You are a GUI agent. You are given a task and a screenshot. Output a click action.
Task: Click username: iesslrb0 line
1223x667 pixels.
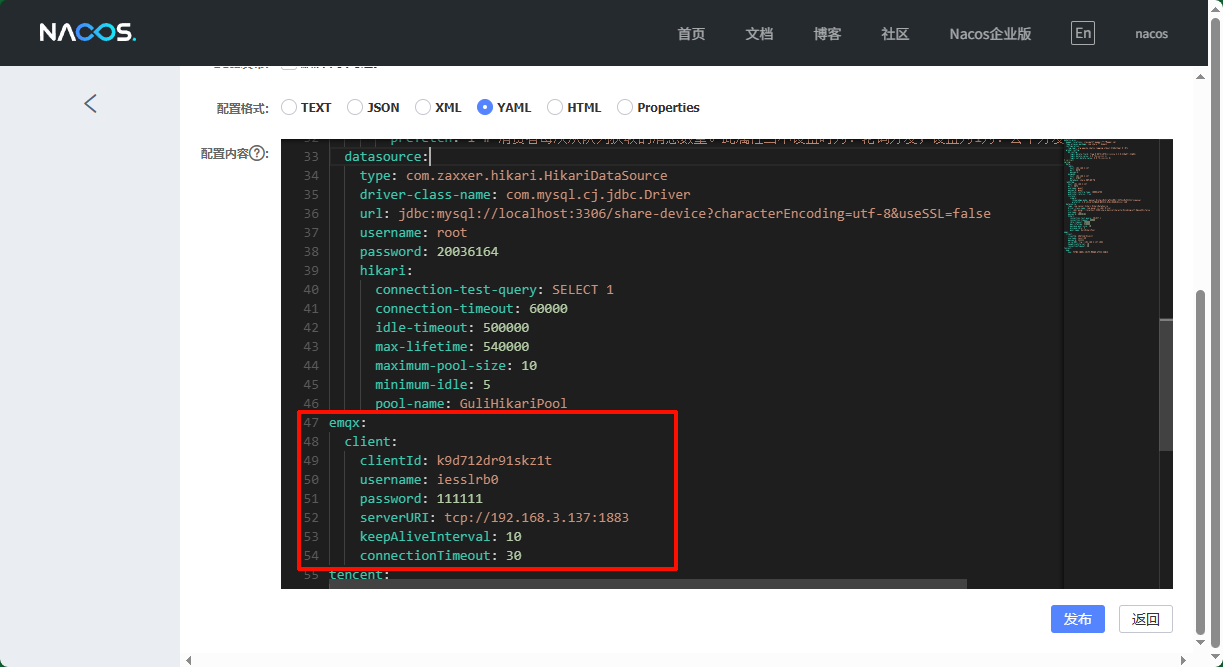pyautogui.click(x=429, y=480)
